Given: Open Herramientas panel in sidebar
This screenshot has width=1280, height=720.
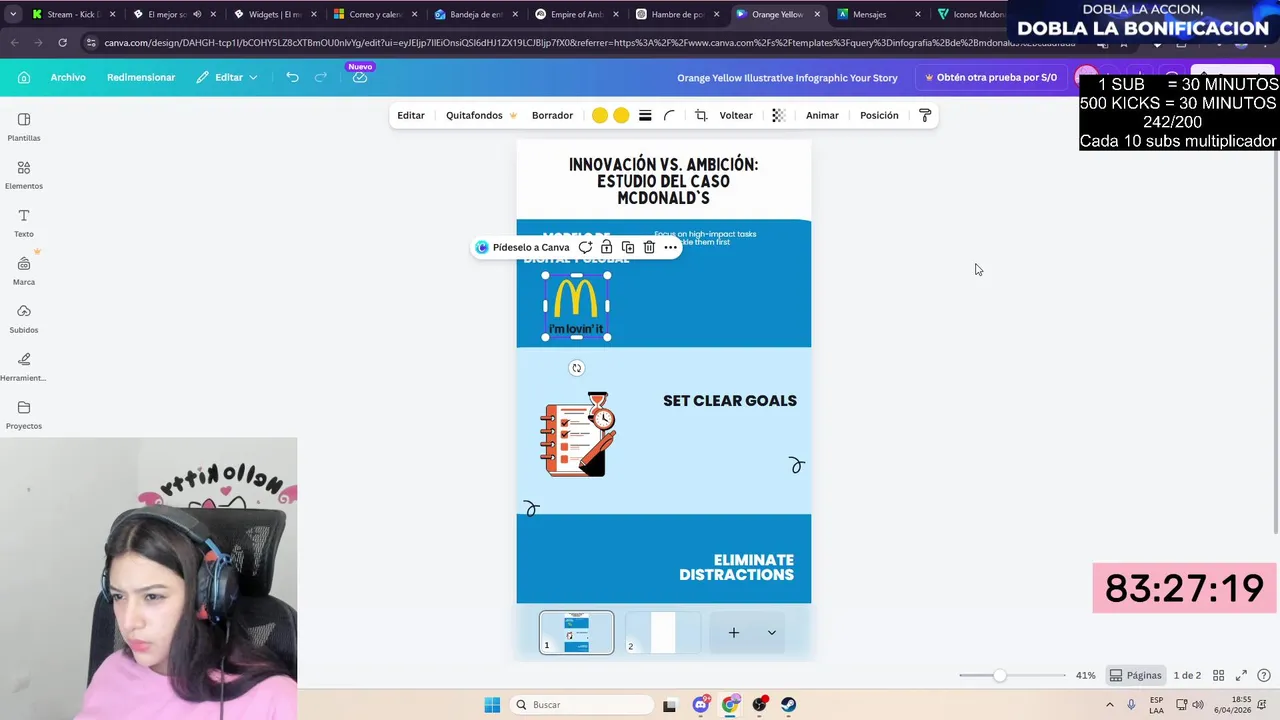Looking at the screenshot, I should (24, 367).
